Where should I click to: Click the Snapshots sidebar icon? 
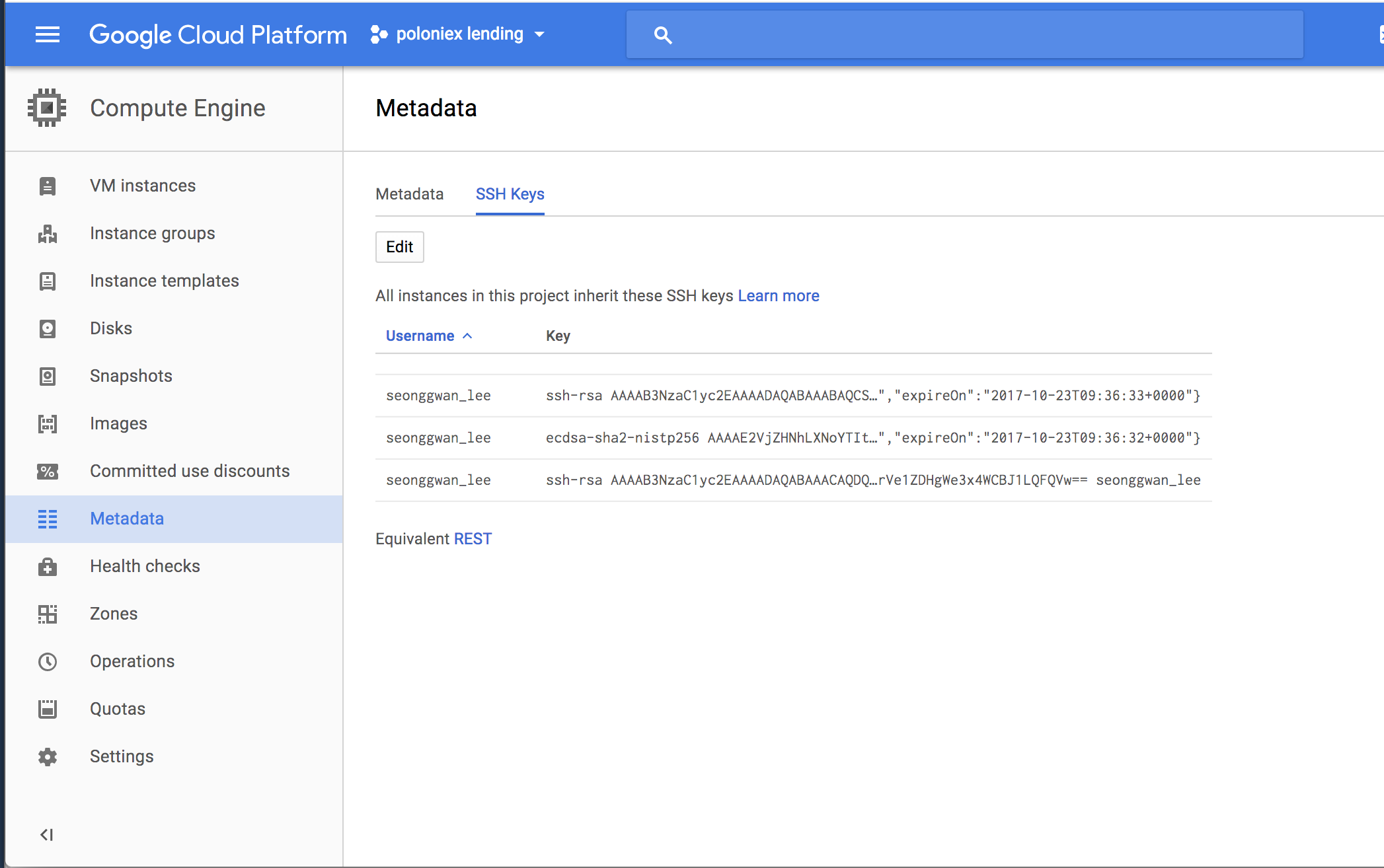47,375
